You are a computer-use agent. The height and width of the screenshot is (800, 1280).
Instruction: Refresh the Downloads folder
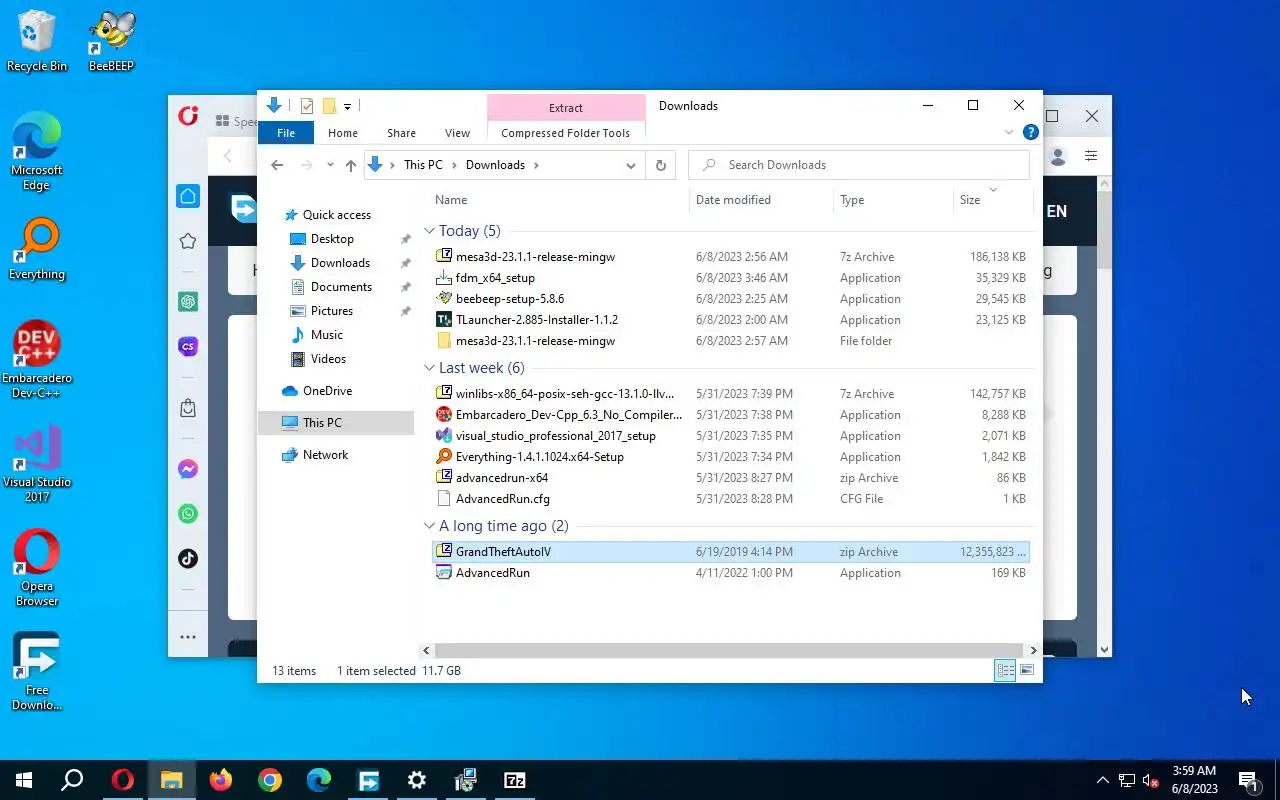[x=660, y=165]
